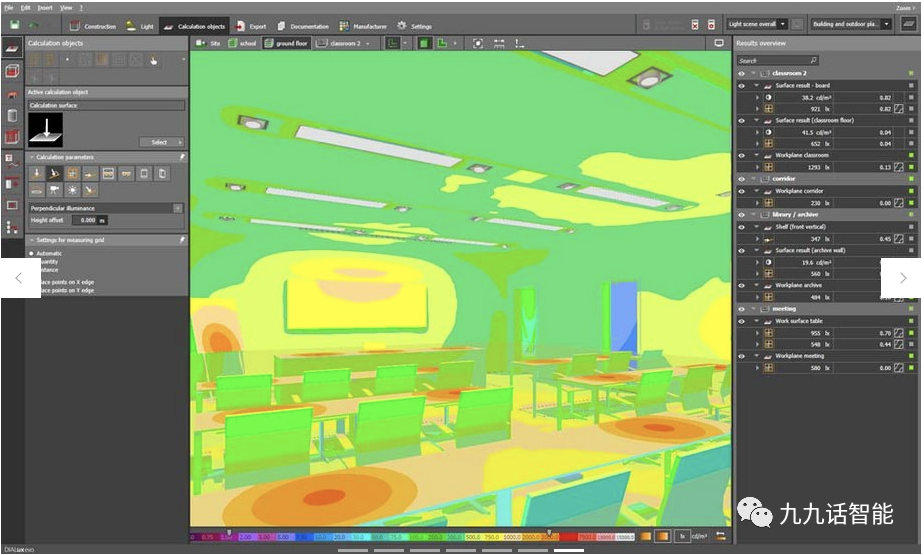
Task: Click the hand pointer tool icon
Action: [153, 60]
